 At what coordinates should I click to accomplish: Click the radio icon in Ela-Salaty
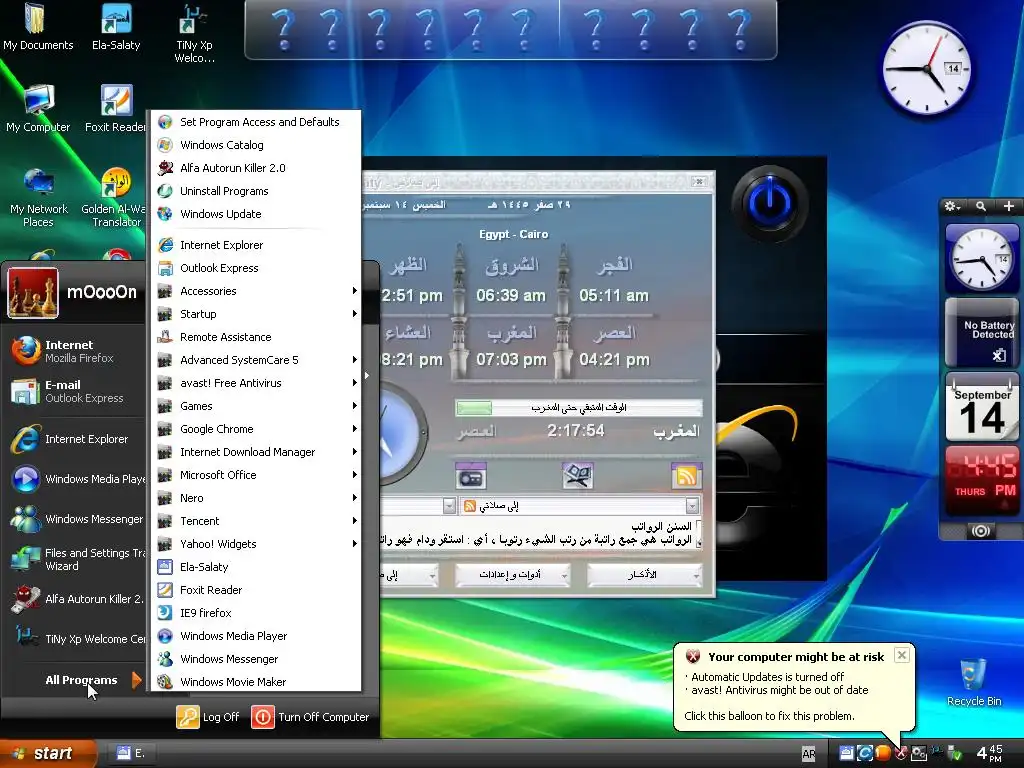click(471, 476)
